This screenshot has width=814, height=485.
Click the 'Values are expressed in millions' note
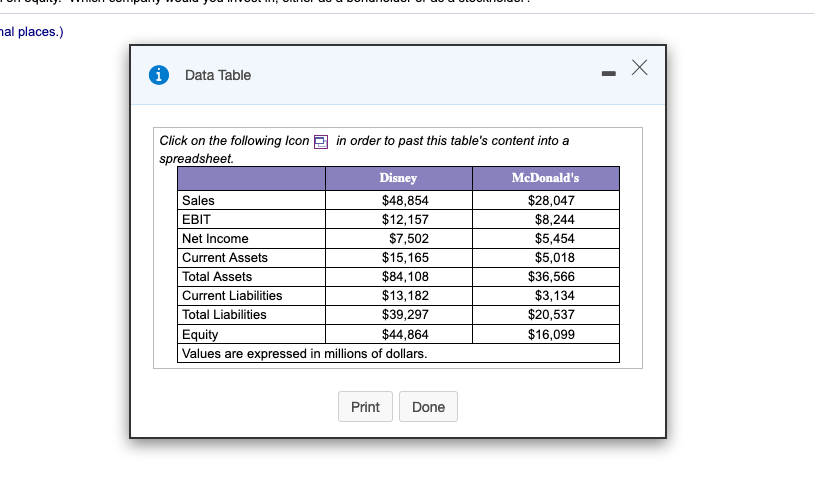click(304, 354)
